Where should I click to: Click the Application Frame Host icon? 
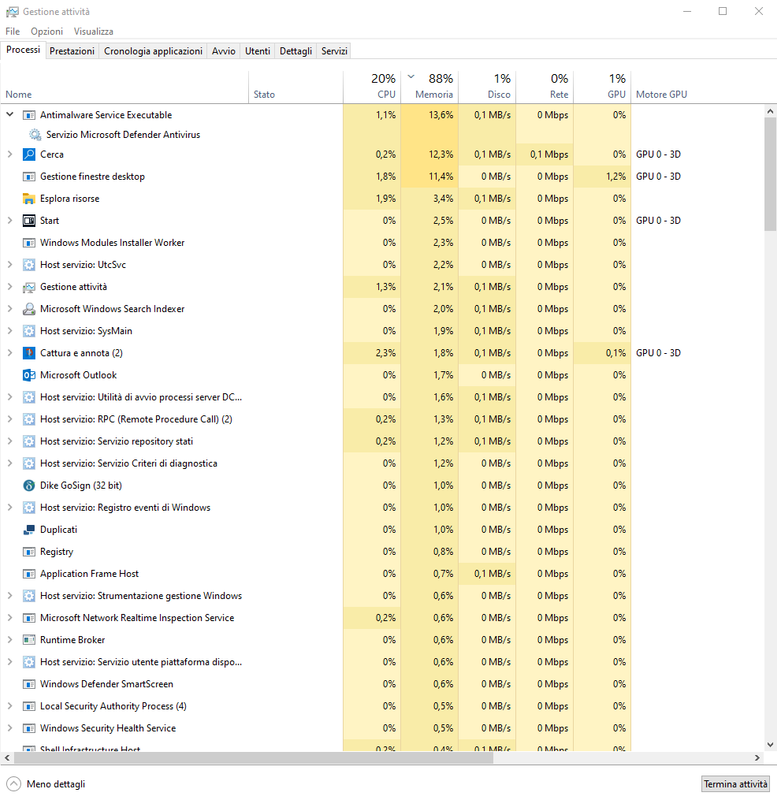29,573
